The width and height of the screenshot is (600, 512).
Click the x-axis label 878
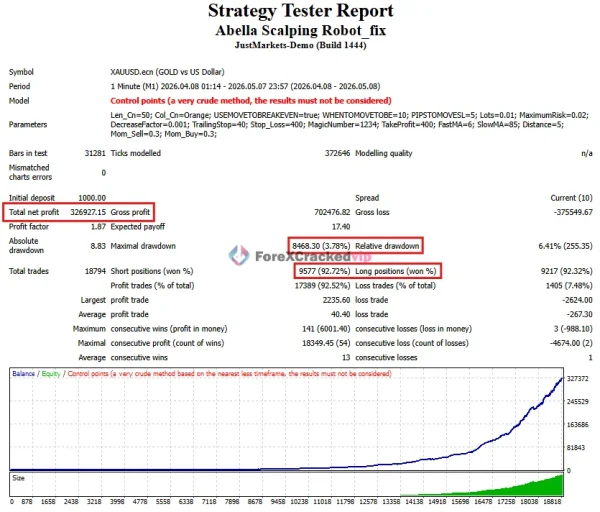27,501
